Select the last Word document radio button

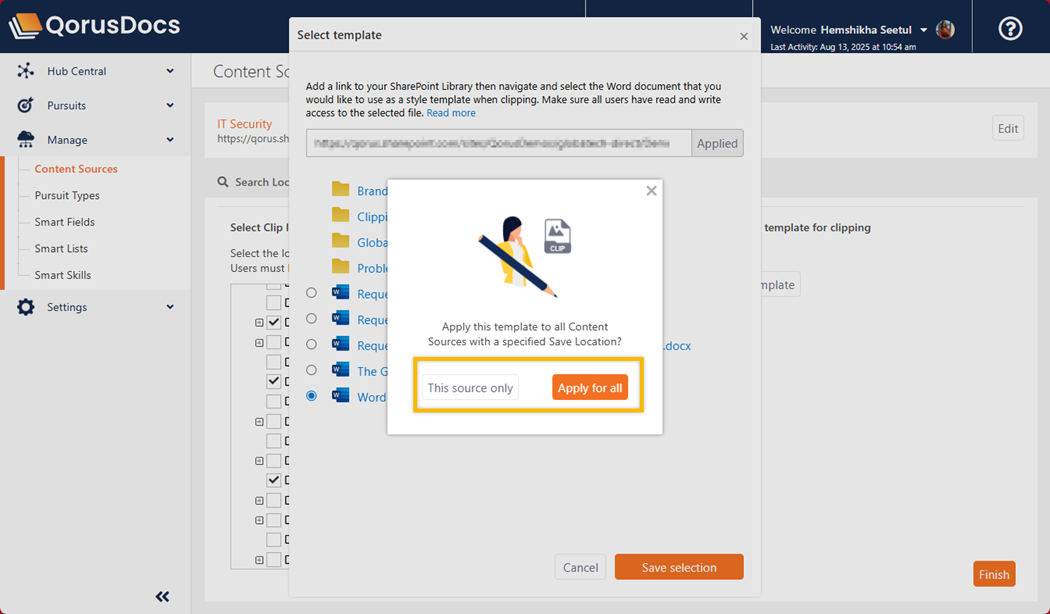[311, 396]
